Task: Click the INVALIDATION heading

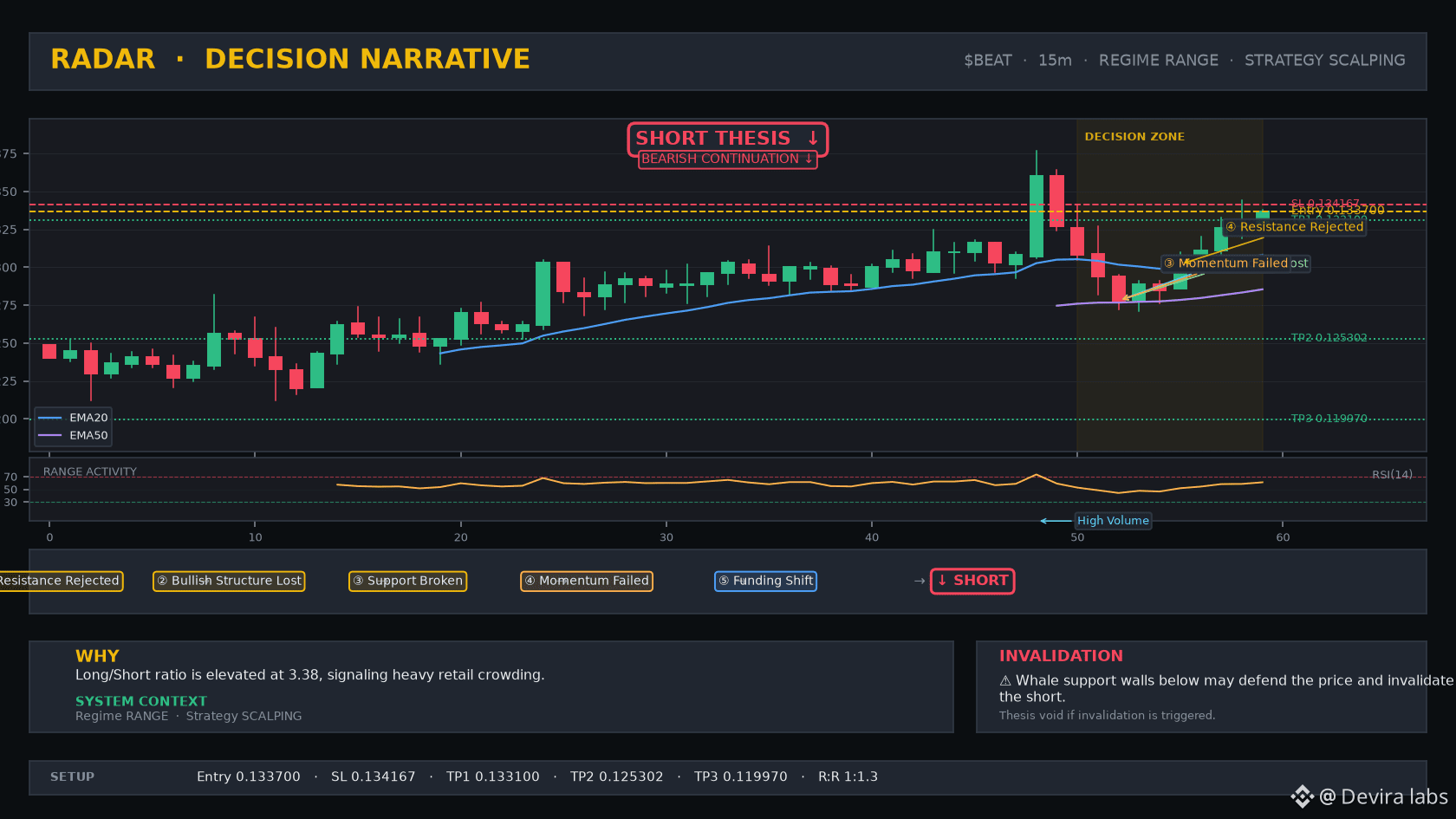Action: coord(1061,656)
